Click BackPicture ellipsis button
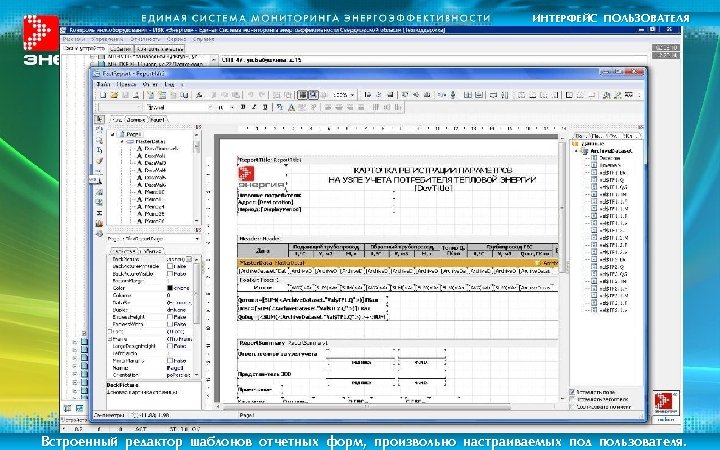The image size is (720, 450). point(189,259)
